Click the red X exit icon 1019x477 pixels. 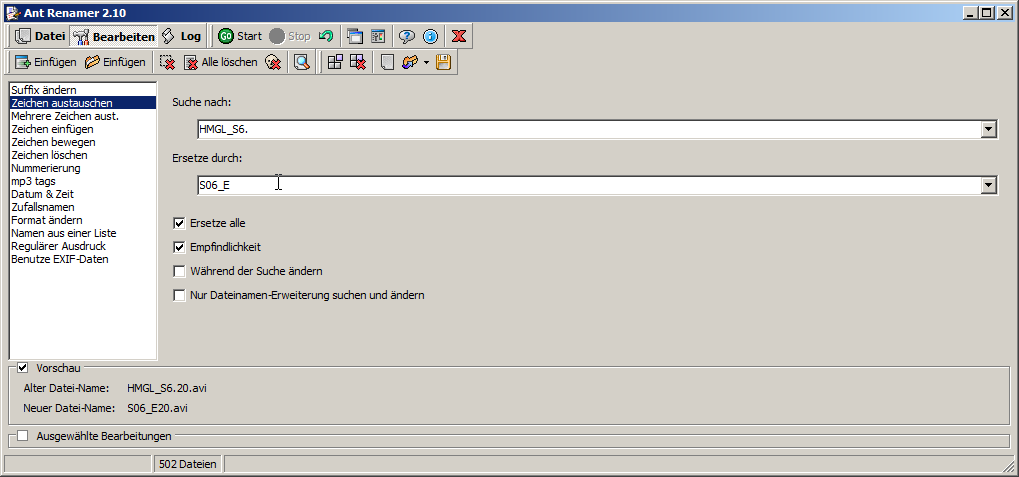459,36
